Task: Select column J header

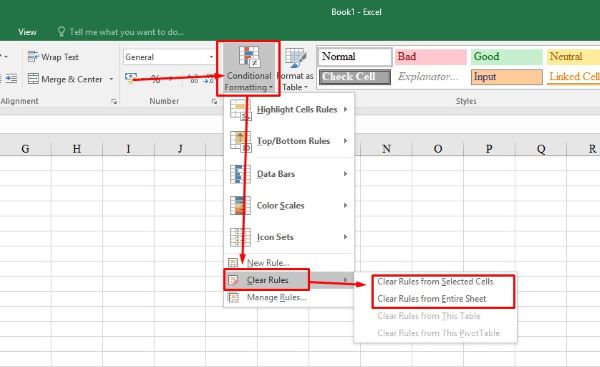Action: pyautogui.click(x=180, y=148)
